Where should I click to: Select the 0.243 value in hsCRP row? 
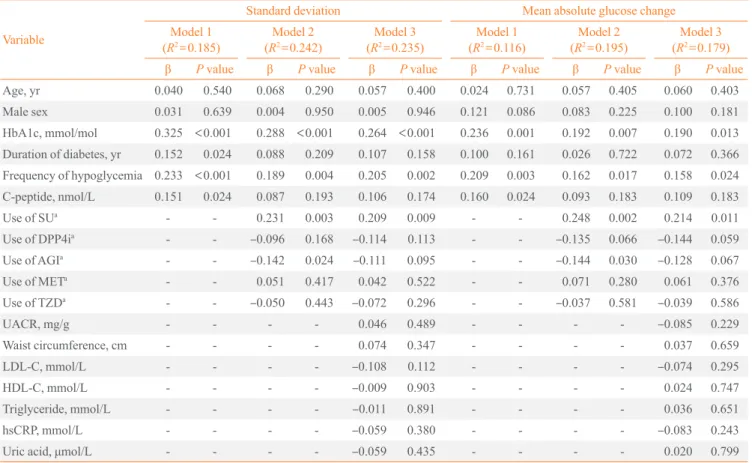[x=725, y=430]
